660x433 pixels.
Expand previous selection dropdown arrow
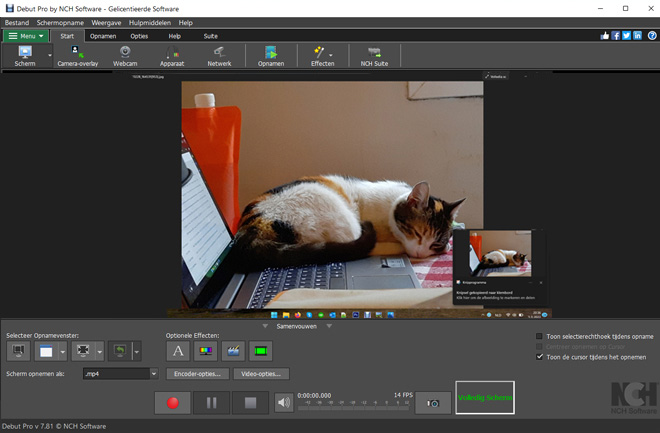click(136, 351)
